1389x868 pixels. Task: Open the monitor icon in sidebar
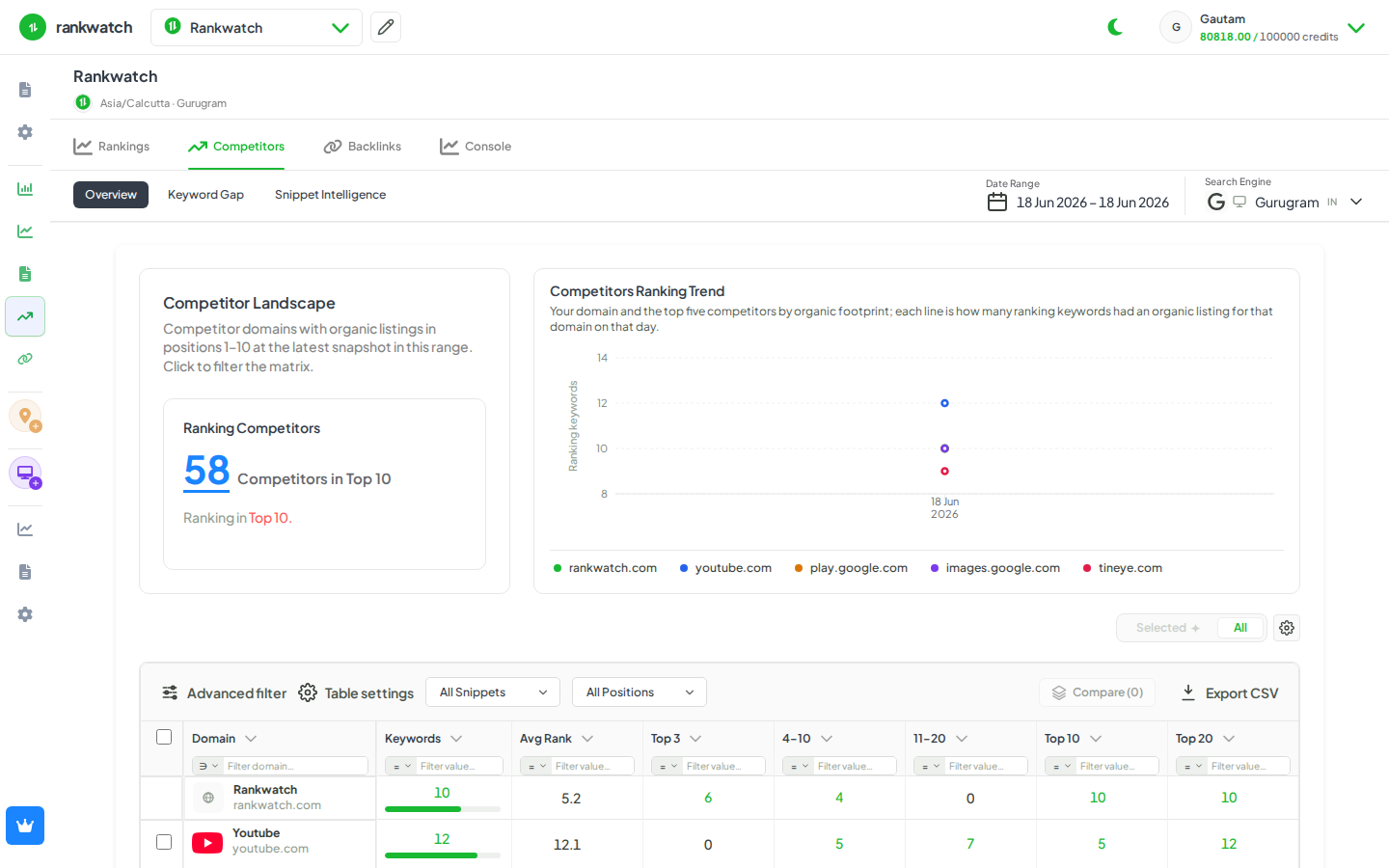[x=25, y=473]
